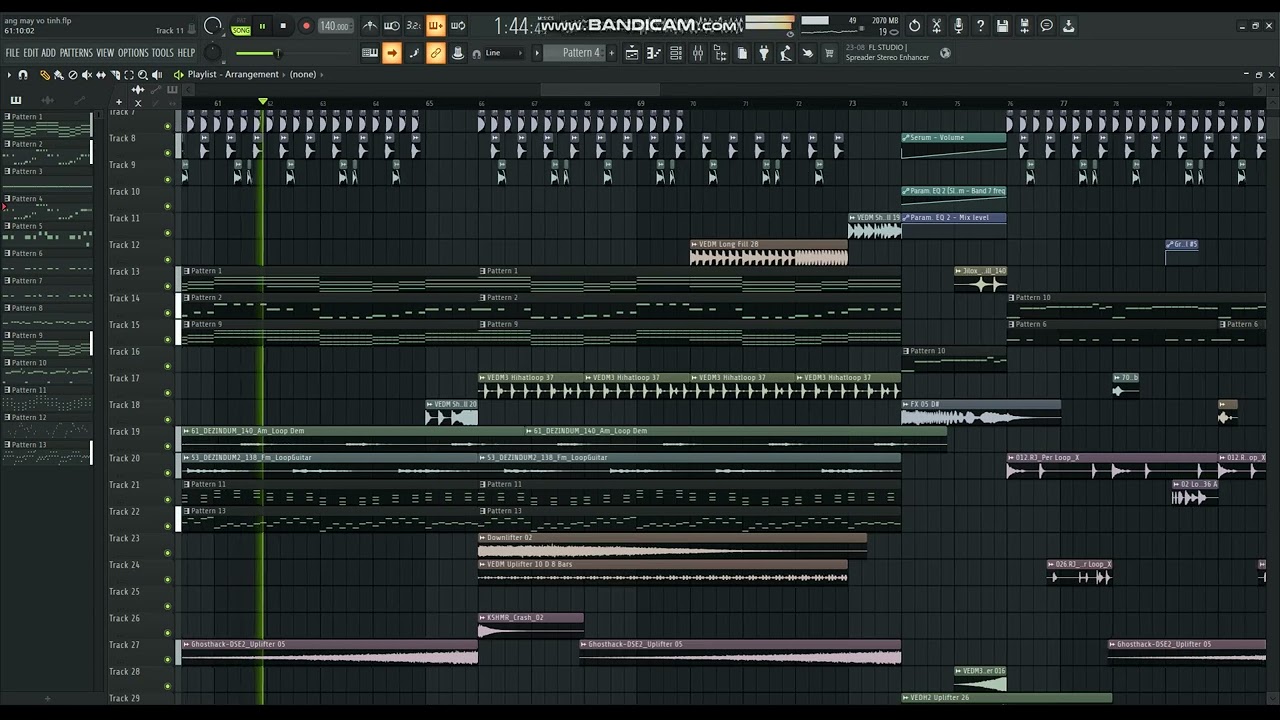Toggle the step edit arrow button
Viewport: 1280px width, 720px height.
click(392, 53)
